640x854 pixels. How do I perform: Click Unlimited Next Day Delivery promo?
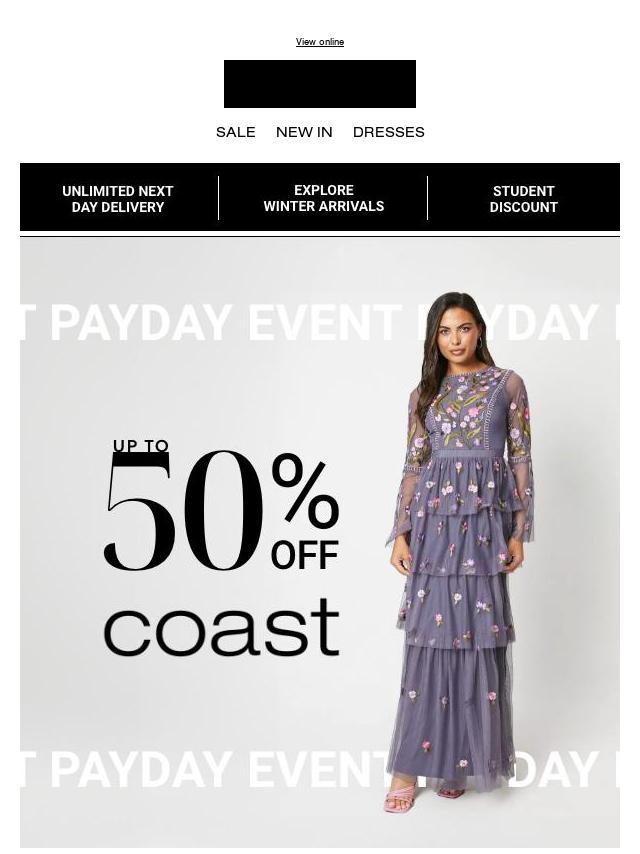click(118, 199)
